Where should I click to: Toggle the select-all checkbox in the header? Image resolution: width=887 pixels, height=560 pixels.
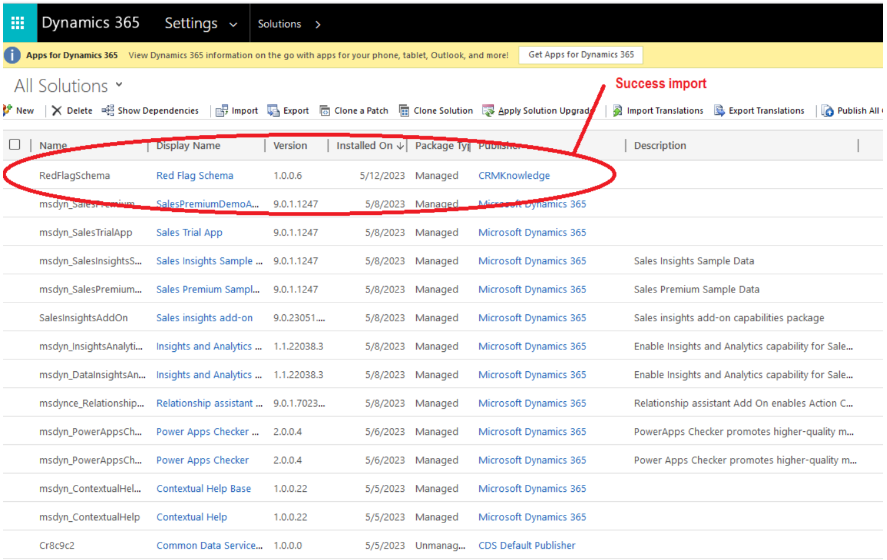click(15, 145)
